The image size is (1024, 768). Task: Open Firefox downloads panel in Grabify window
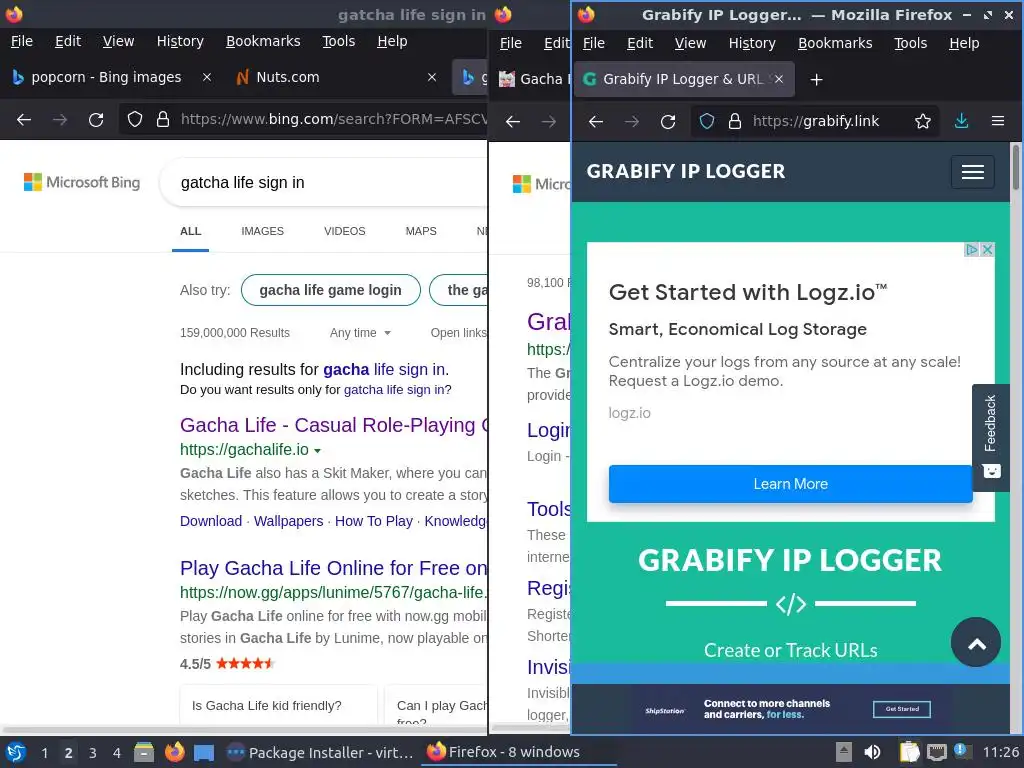click(x=961, y=121)
